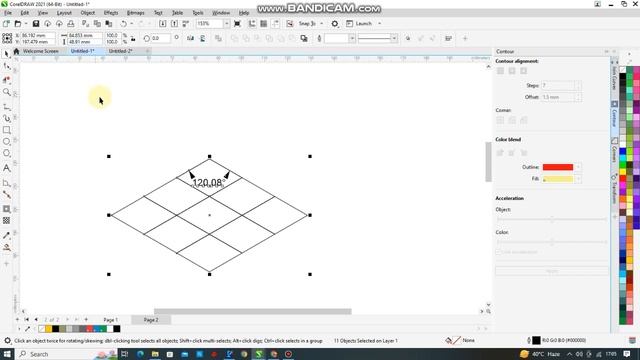The width and height of the screenshot is (640, 360).
Task: Click the yellow Fill color swatch
Action: [x=558, y=179]
